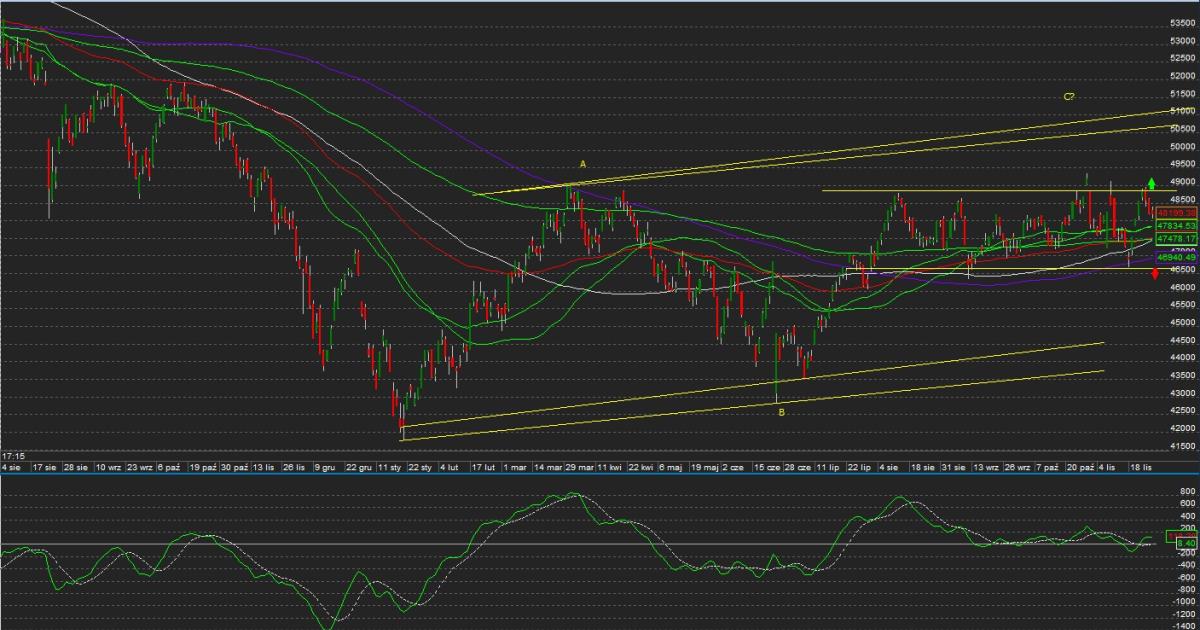Click the green 47834.53 price label
This screenshot has height=630, width=1200.
(x=1175, y=227)
